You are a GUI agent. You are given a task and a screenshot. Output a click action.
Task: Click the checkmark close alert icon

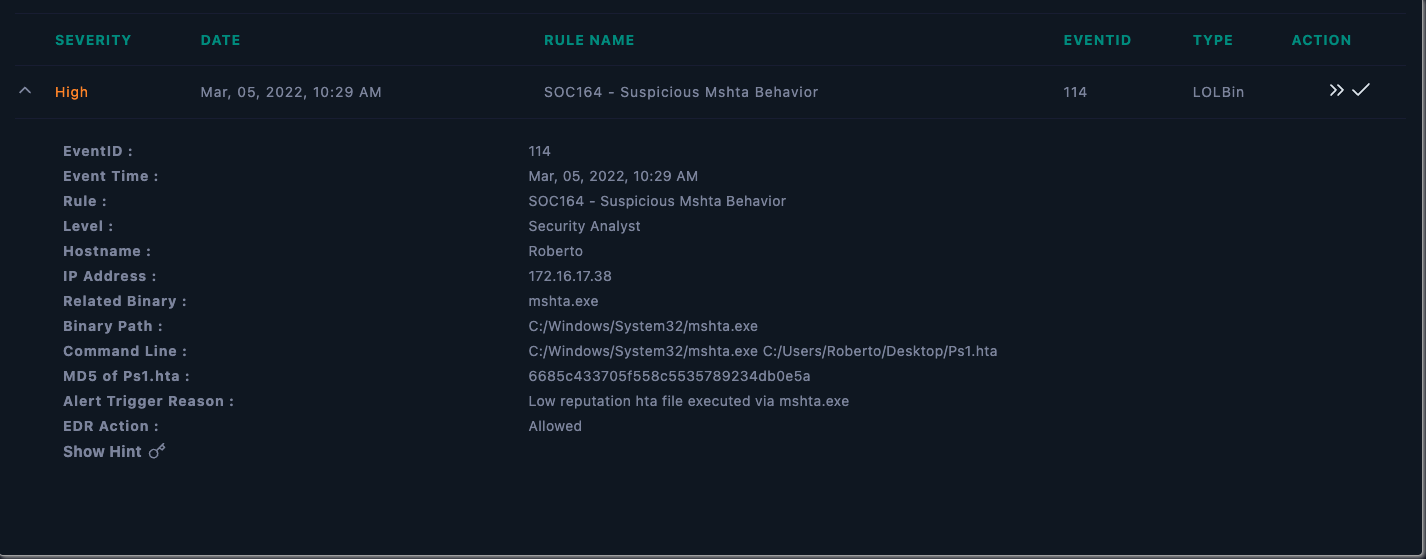(1361, 90)
